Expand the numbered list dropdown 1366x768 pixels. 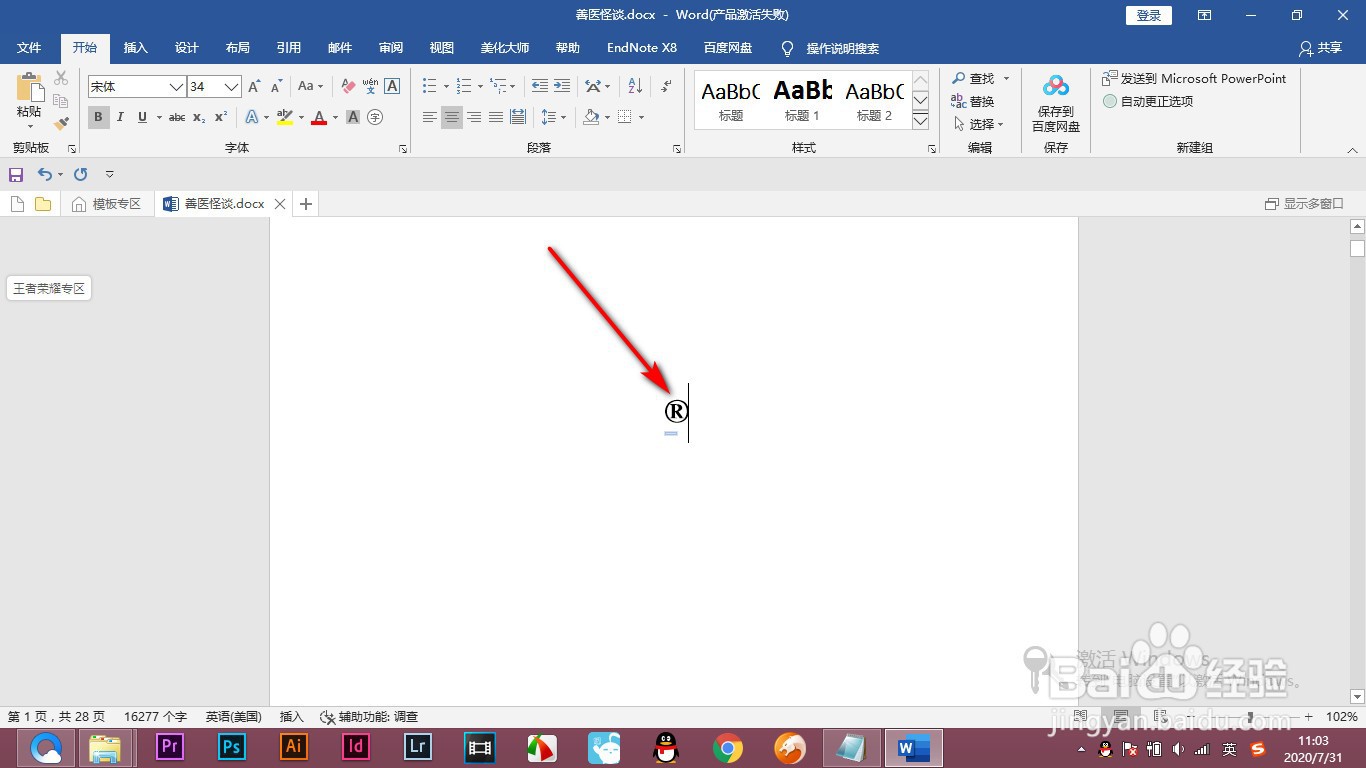coord(480,87)
